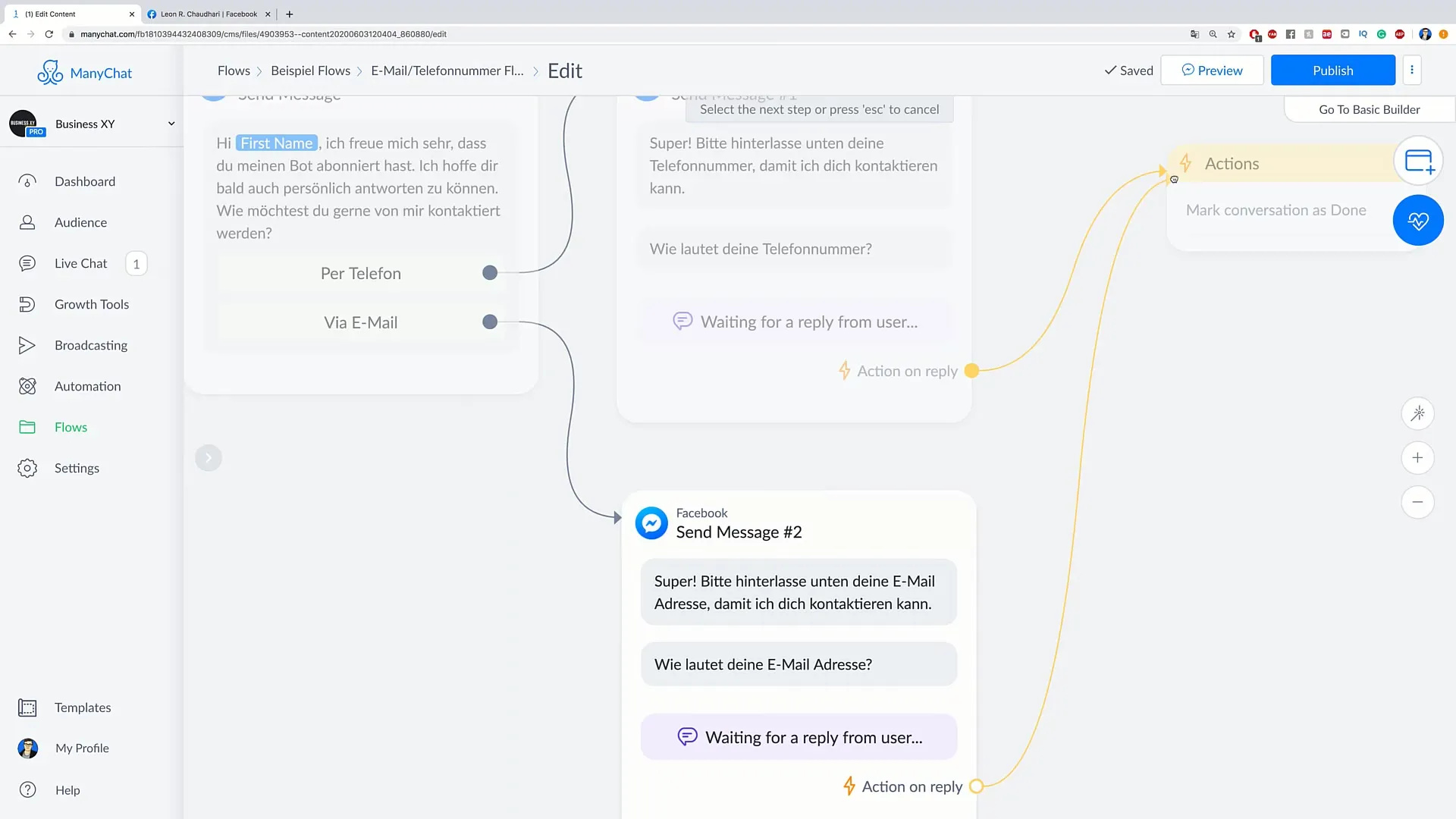
Task: Select the Audience sidebar icon
Action: click(x=27, y=221)
